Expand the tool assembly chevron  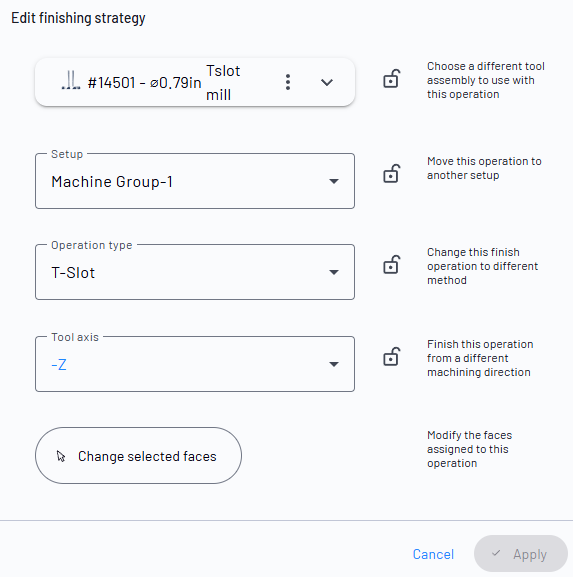coord(327,82)
